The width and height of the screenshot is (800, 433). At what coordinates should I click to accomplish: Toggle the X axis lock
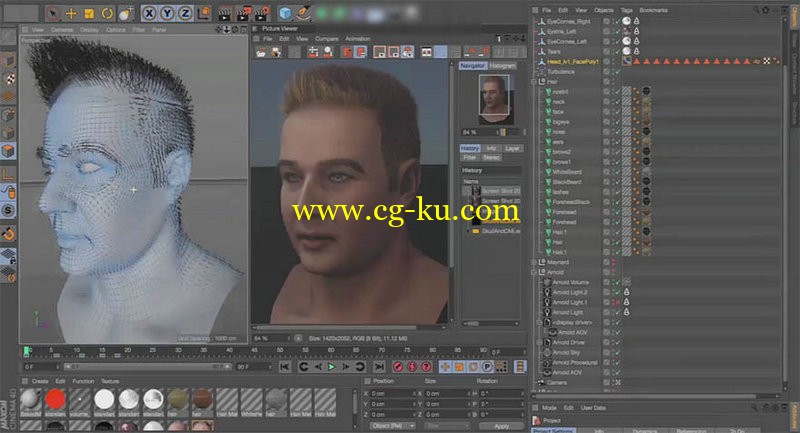(x=149, y=14)
